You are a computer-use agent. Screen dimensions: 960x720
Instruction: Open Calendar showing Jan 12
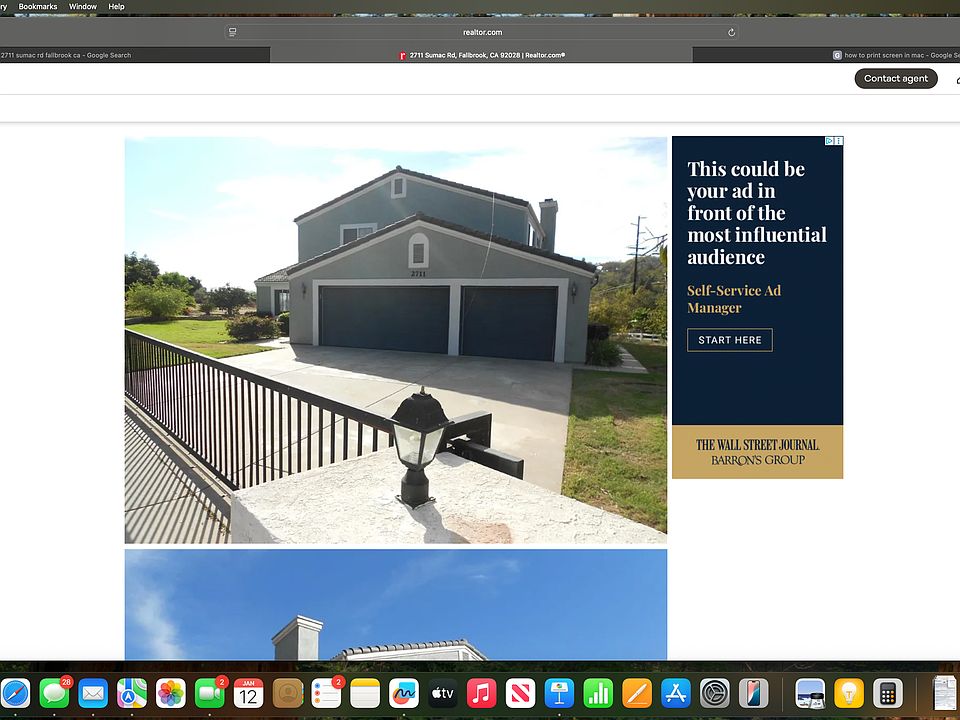[248, 693]
